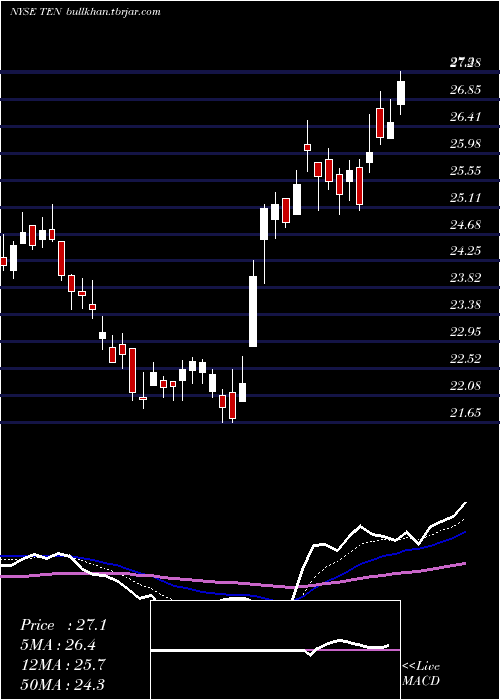Click the 12MA : 25.7 readout
The width and height of the screenshot is (500, 700).
pyautogui.click(x=63, y=665)
